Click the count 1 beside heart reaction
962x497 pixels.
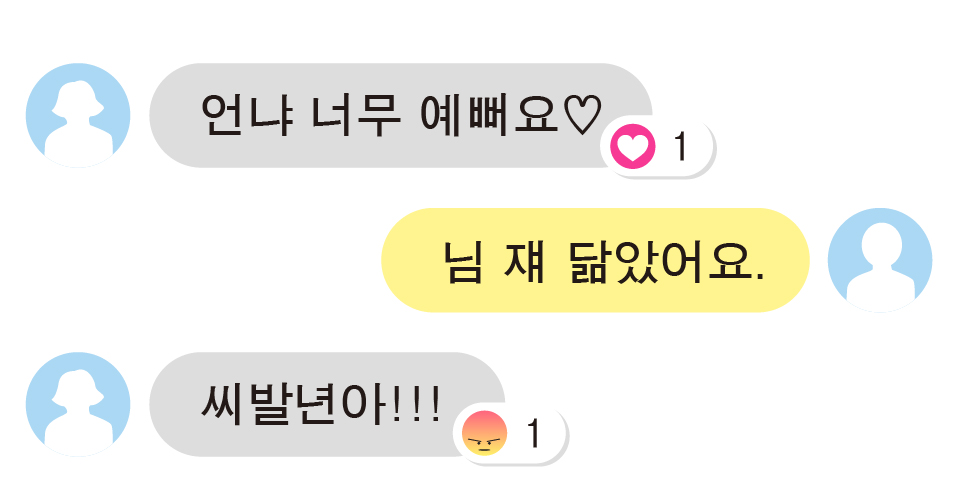point(680,147)
